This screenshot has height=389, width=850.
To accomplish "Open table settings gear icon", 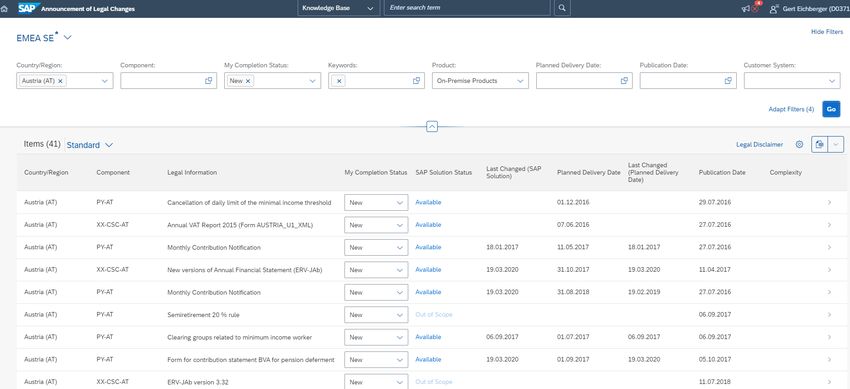I will point(799,145).
